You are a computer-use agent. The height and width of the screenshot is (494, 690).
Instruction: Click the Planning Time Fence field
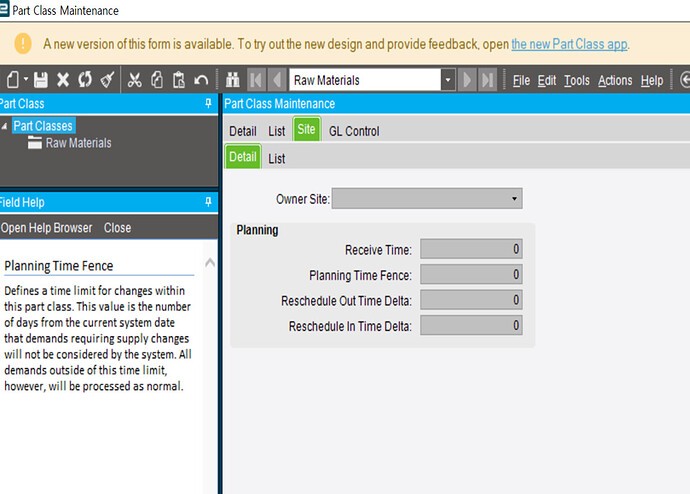pos(471,274)
